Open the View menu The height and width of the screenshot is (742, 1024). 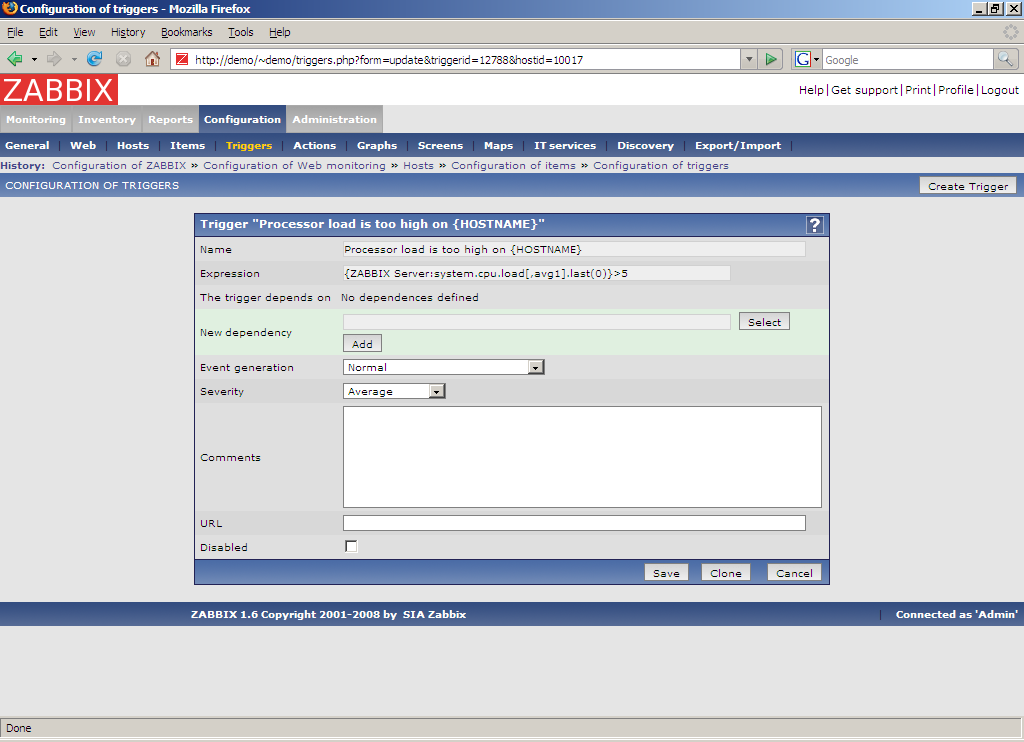click(x=84, y=32)
